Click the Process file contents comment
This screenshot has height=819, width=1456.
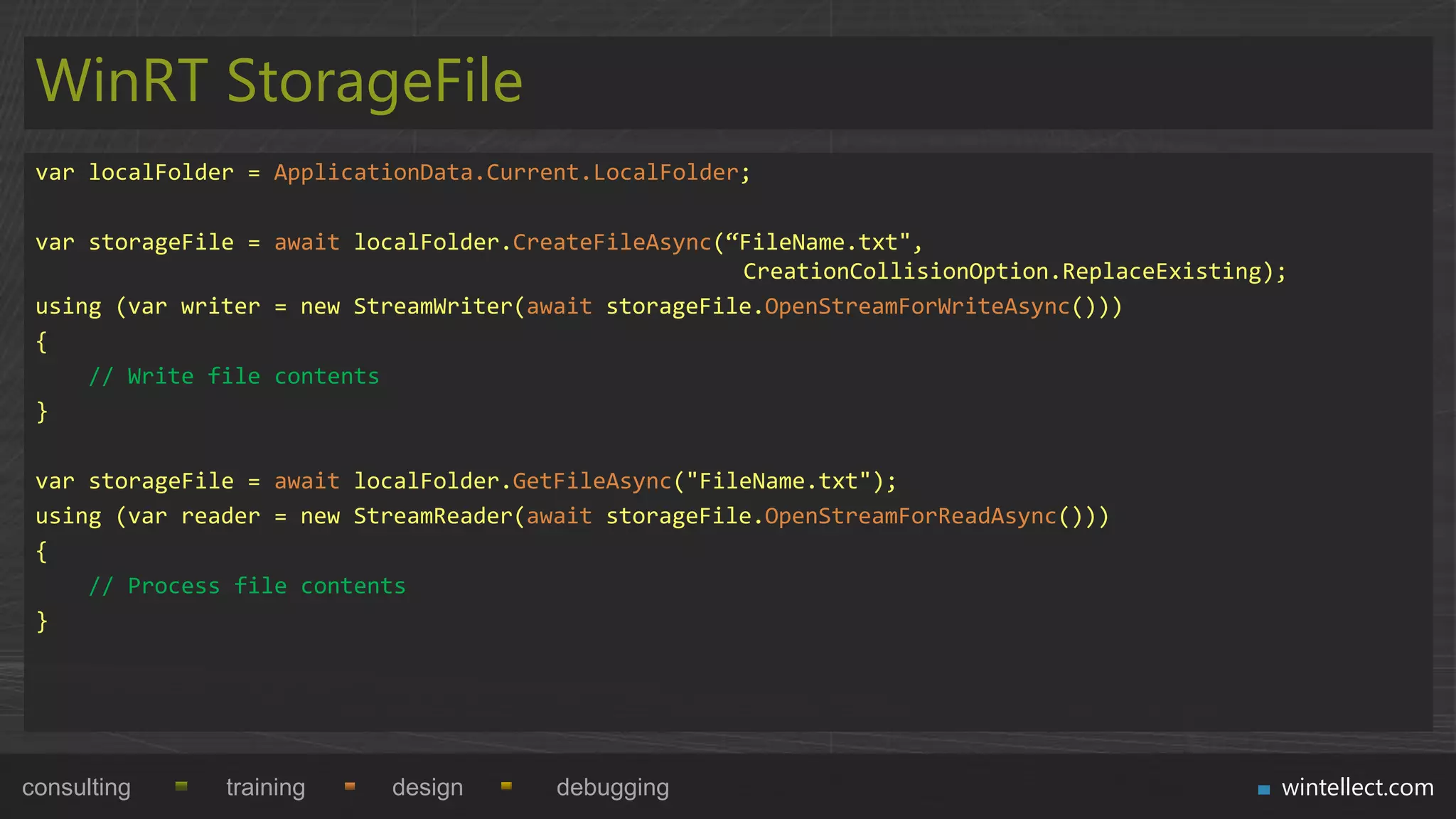pos(247,586)
